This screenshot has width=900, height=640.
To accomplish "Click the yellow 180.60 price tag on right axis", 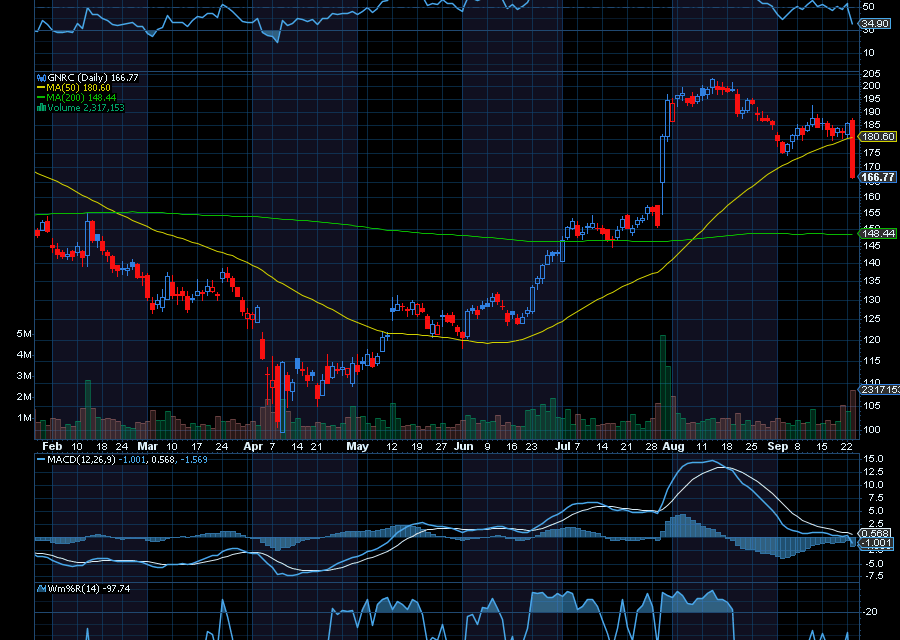I will 878,137.
